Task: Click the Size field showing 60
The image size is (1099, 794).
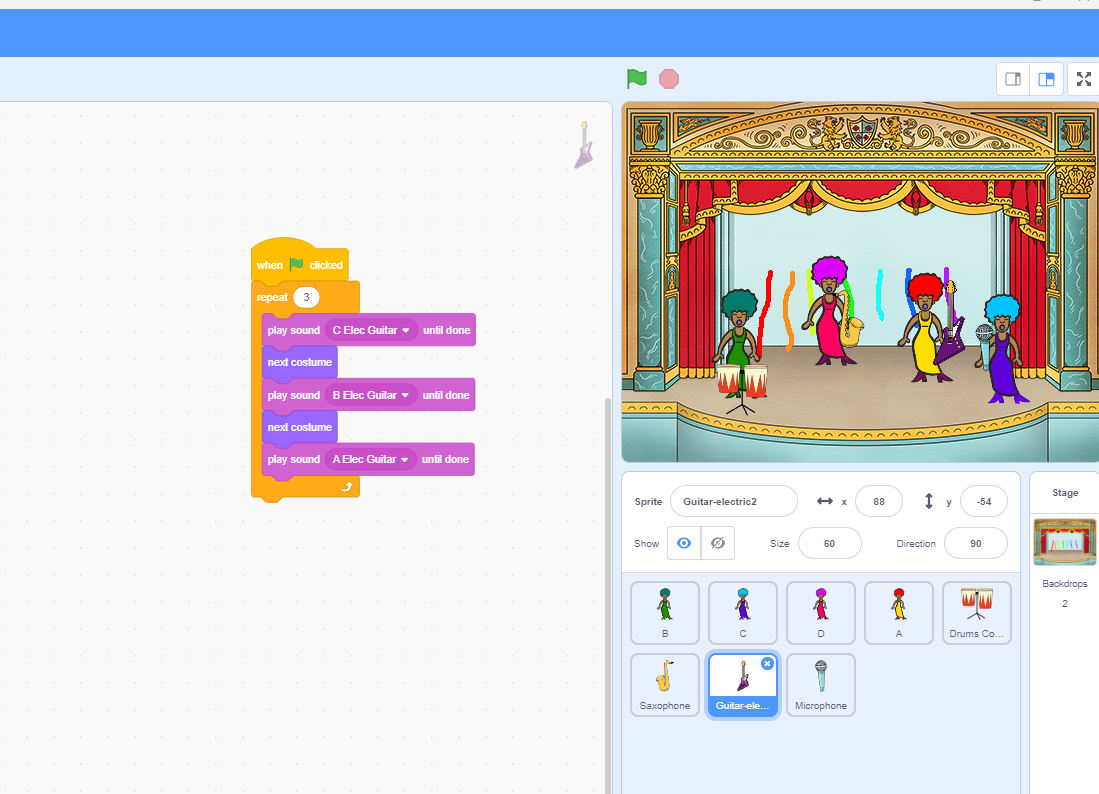Action: tap(829, 543)
